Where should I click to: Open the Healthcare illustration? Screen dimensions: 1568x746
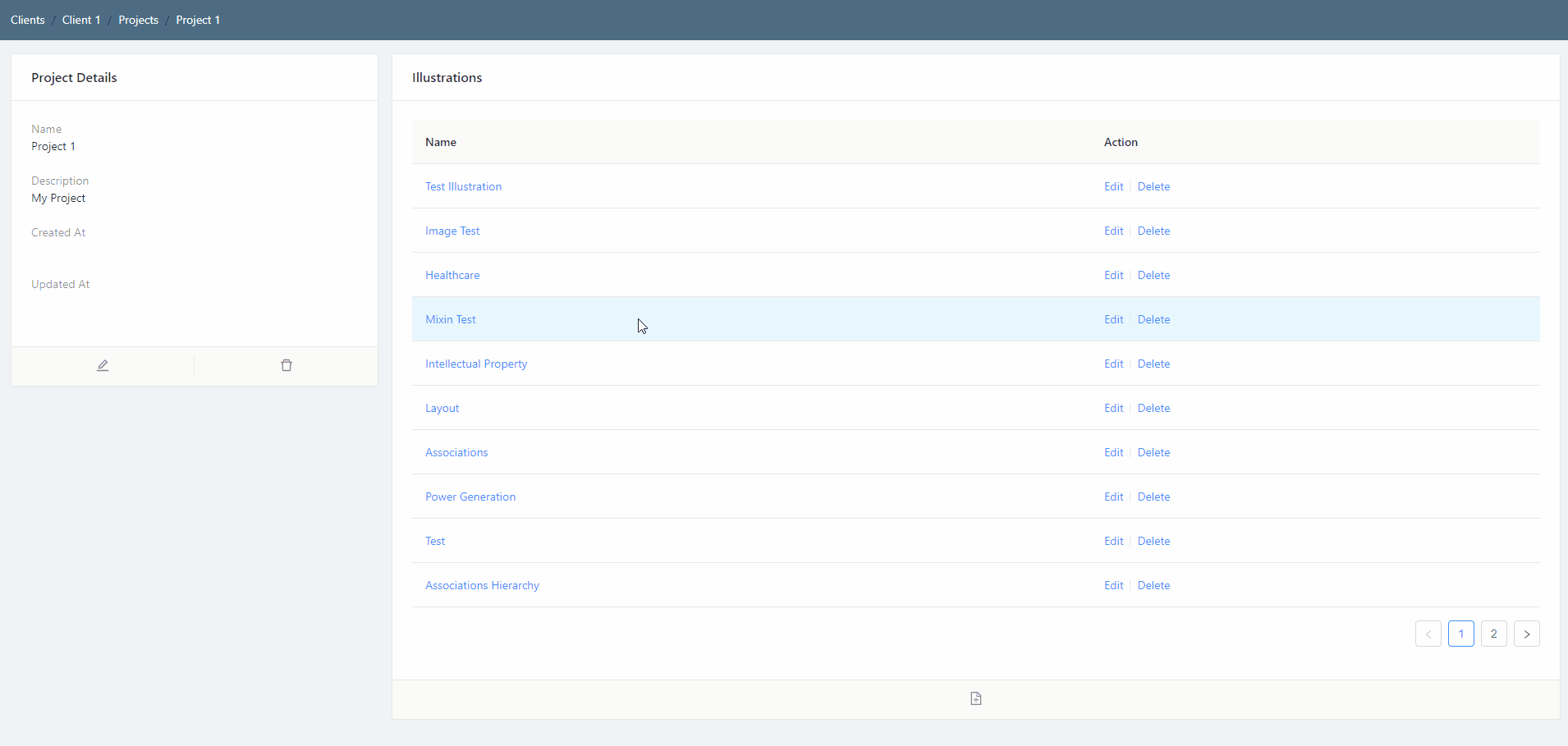click(452, 275)
